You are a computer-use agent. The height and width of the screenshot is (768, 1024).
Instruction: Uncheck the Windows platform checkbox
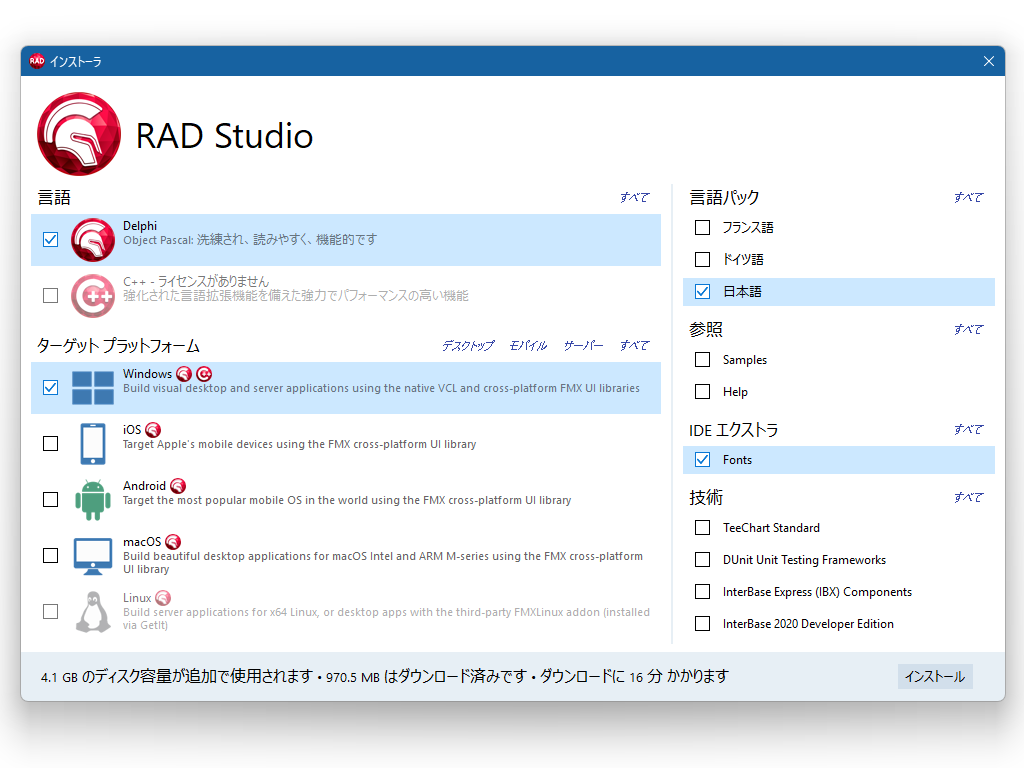click(50, 388)
